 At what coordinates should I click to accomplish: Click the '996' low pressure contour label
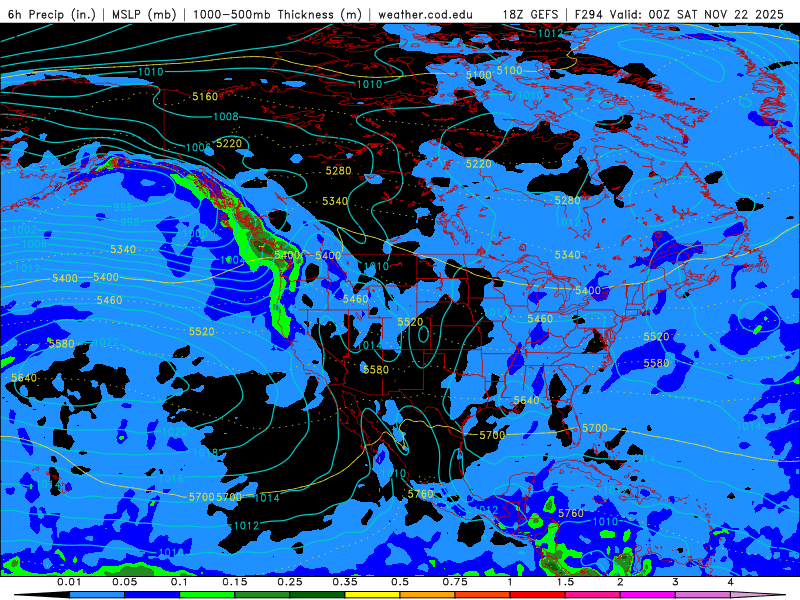click(x=123, y=207)
